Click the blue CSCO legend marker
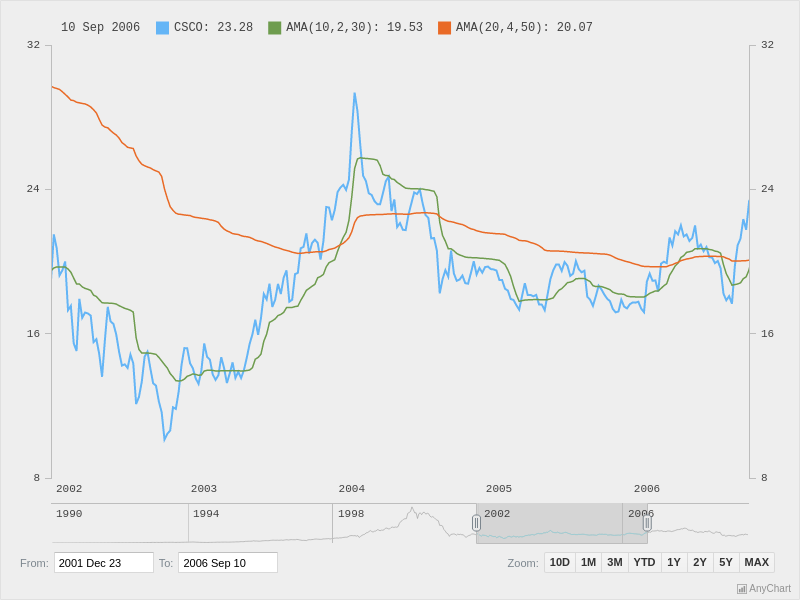This screenshot has height=600, width=800. pos(162,28)
